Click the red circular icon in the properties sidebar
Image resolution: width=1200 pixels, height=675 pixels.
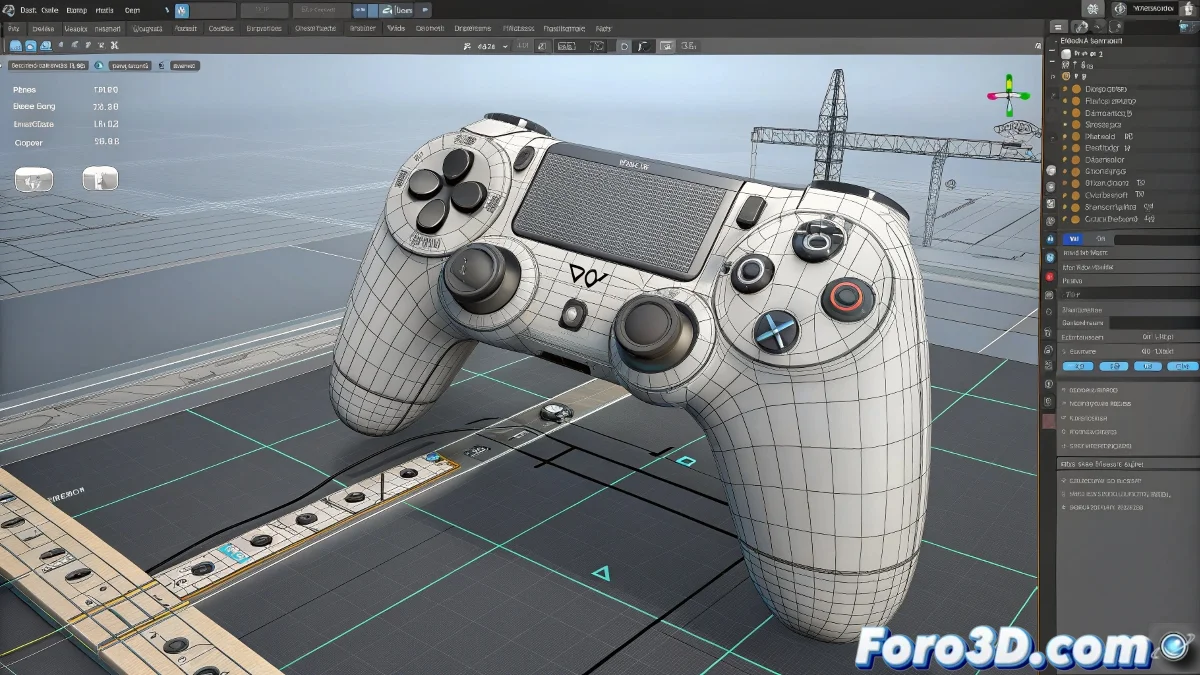click(x=1049, y=275)
